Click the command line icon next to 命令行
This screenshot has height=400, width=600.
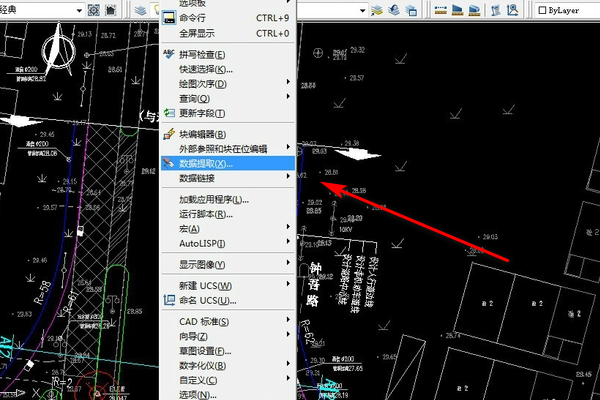click(x=169, y=18)
